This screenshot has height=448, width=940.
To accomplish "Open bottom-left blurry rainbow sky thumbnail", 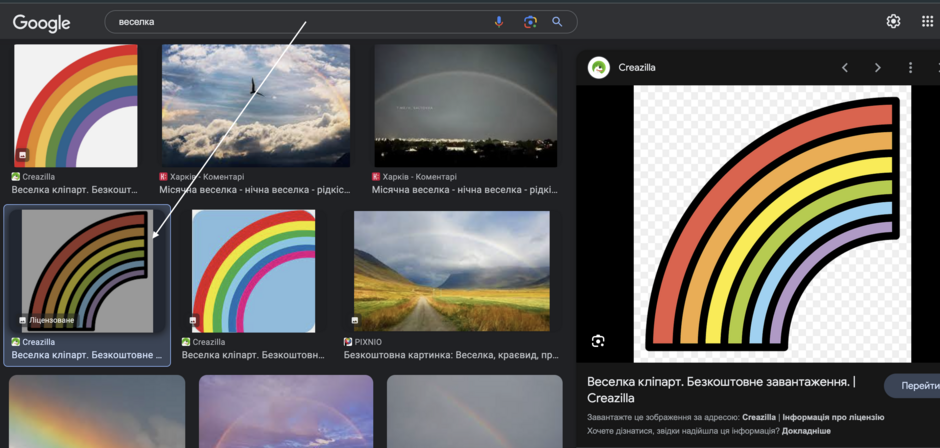I will (97, 411).
